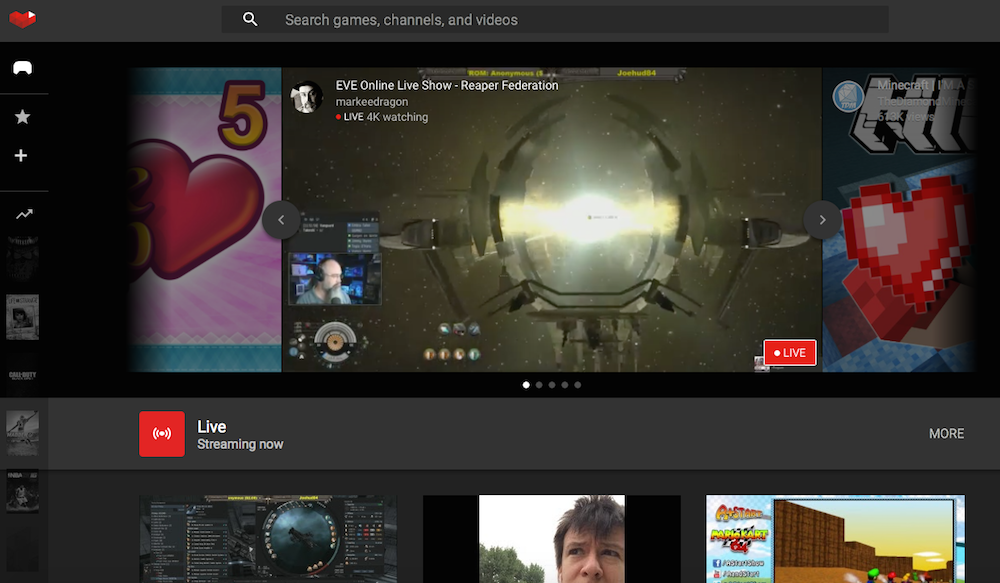The width and height of the screenshot is (1000, 583).
Task: Open the gamepad home icon in sidebar
Action: (22, 68)
